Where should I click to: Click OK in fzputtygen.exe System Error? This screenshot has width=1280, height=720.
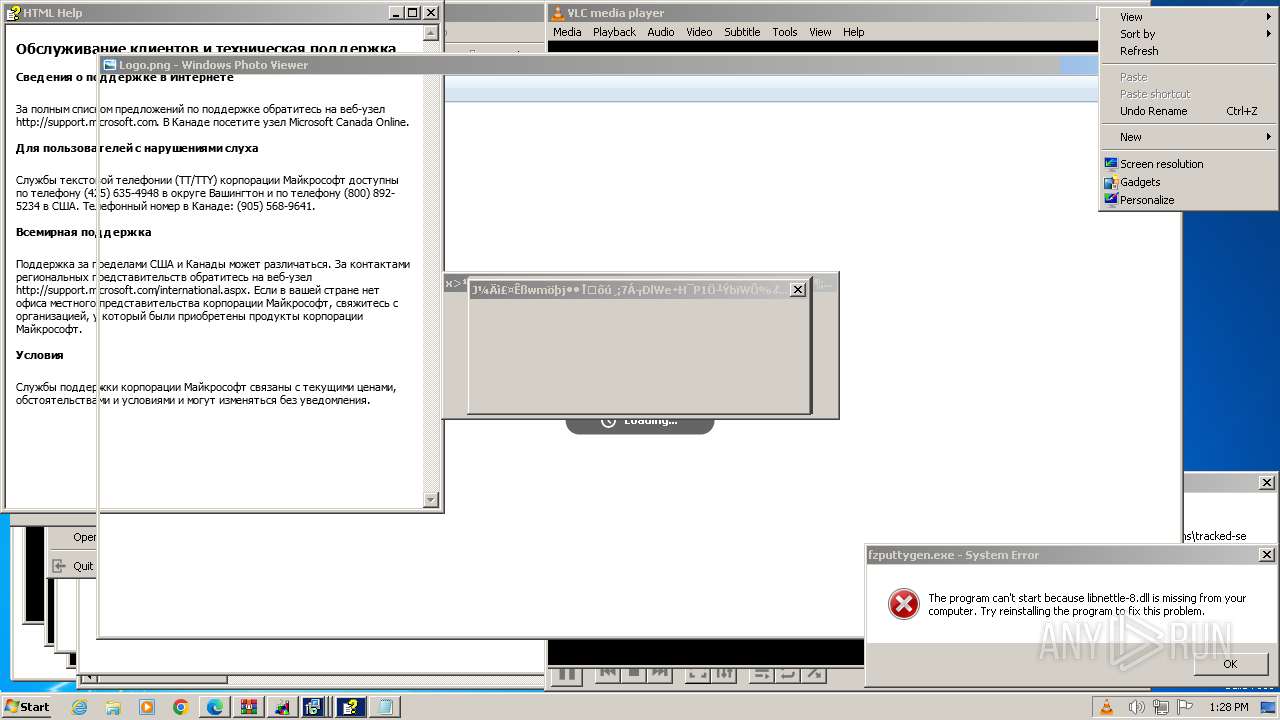(1230, 664)
